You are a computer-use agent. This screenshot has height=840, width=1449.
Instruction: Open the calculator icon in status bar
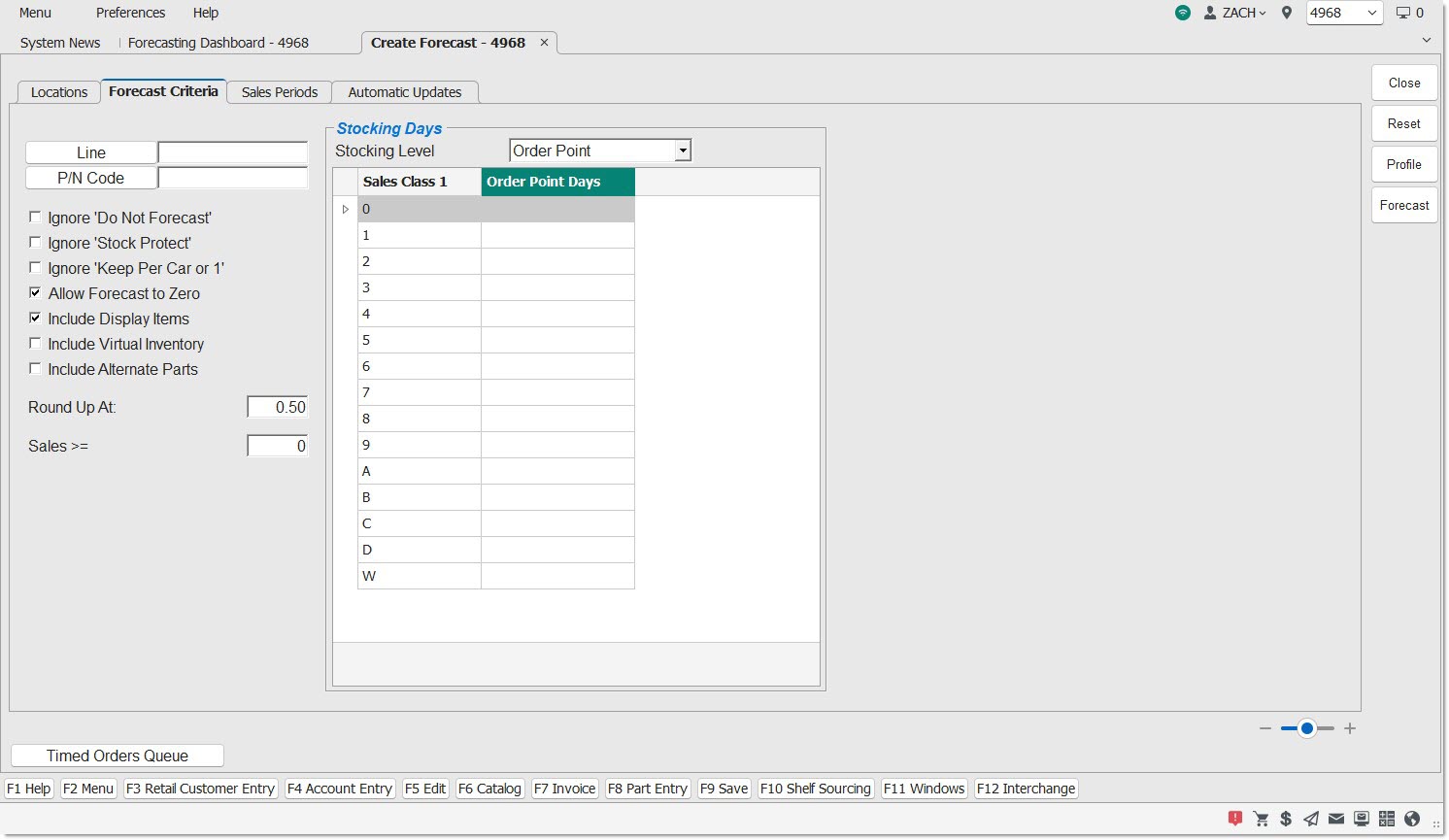1387,819
